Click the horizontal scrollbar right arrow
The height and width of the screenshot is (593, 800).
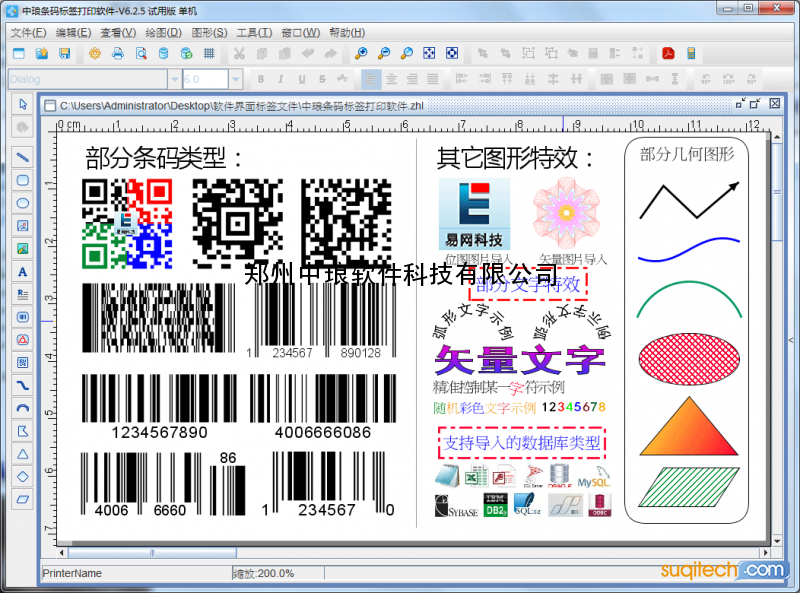coord(765,553)
